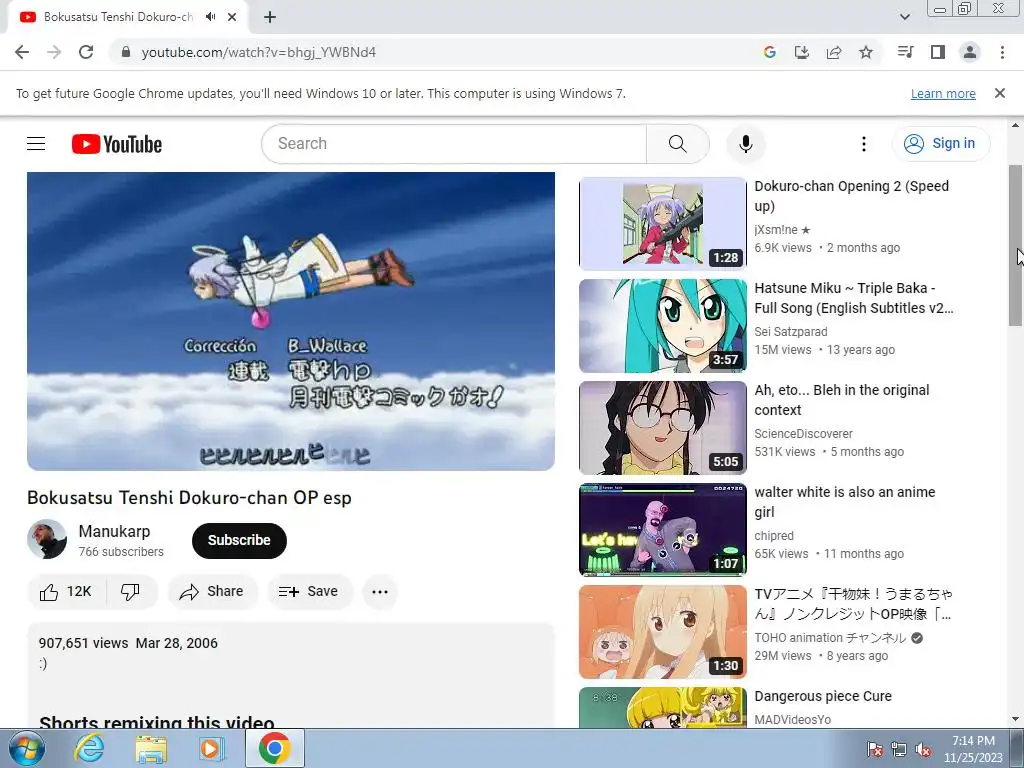Open Google icon in address bar
This screenshot has width=1024, height=768.
click(x=769, y=52)
